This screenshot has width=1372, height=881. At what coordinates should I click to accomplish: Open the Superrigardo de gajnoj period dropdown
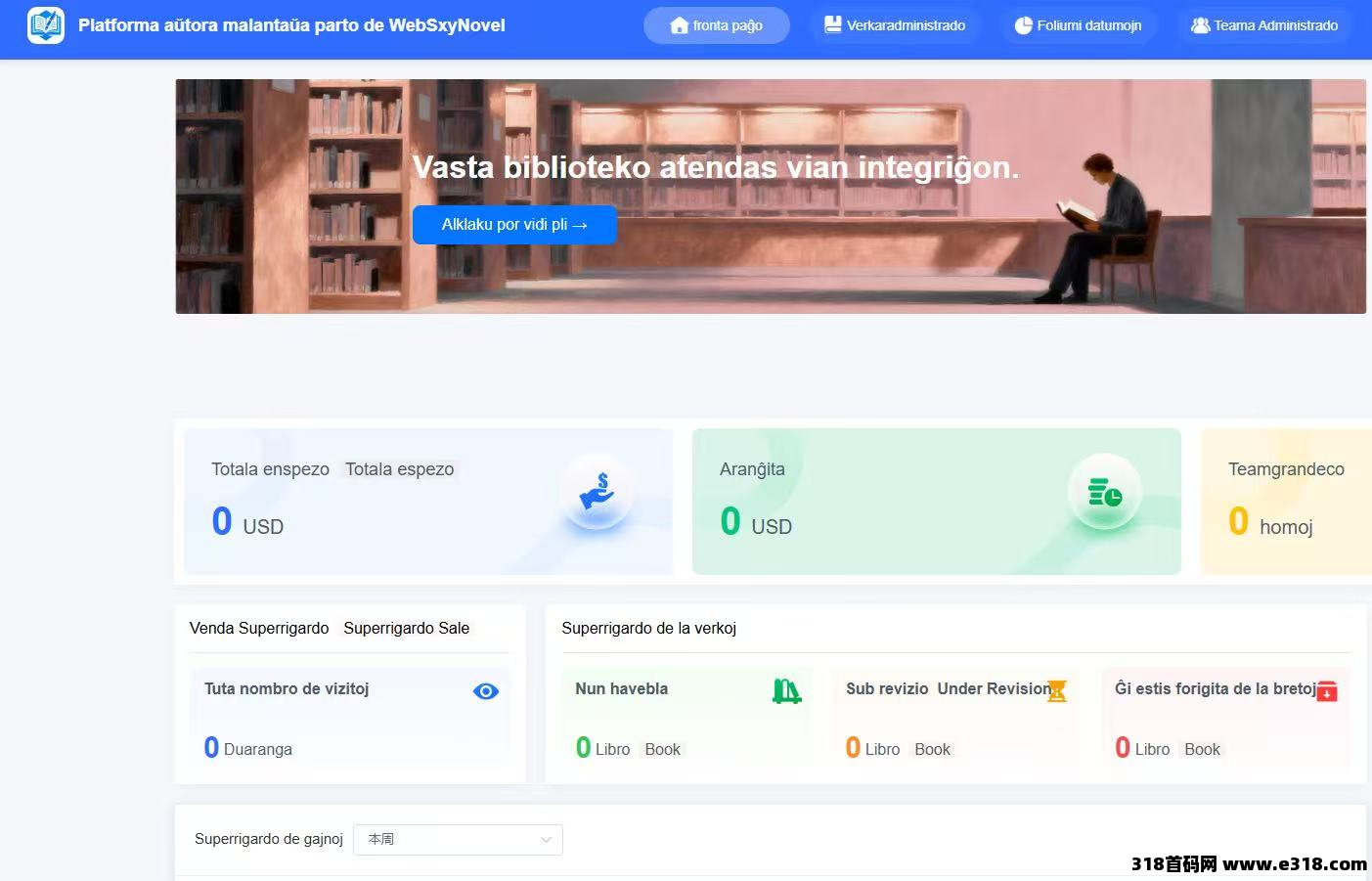457,839
